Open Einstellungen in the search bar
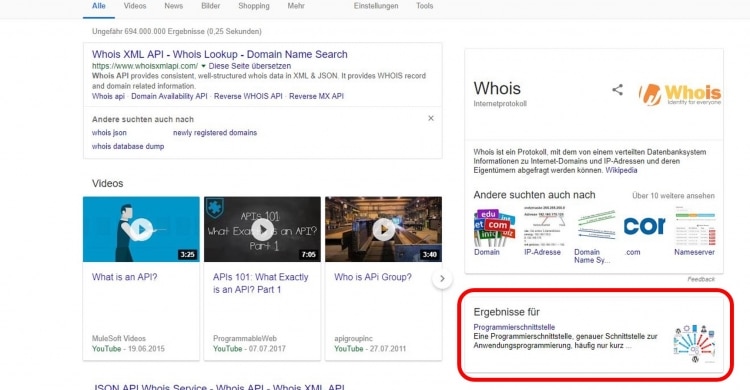This screenshot has width=750, height=390. pyautogui.click(x=376, y=6)
